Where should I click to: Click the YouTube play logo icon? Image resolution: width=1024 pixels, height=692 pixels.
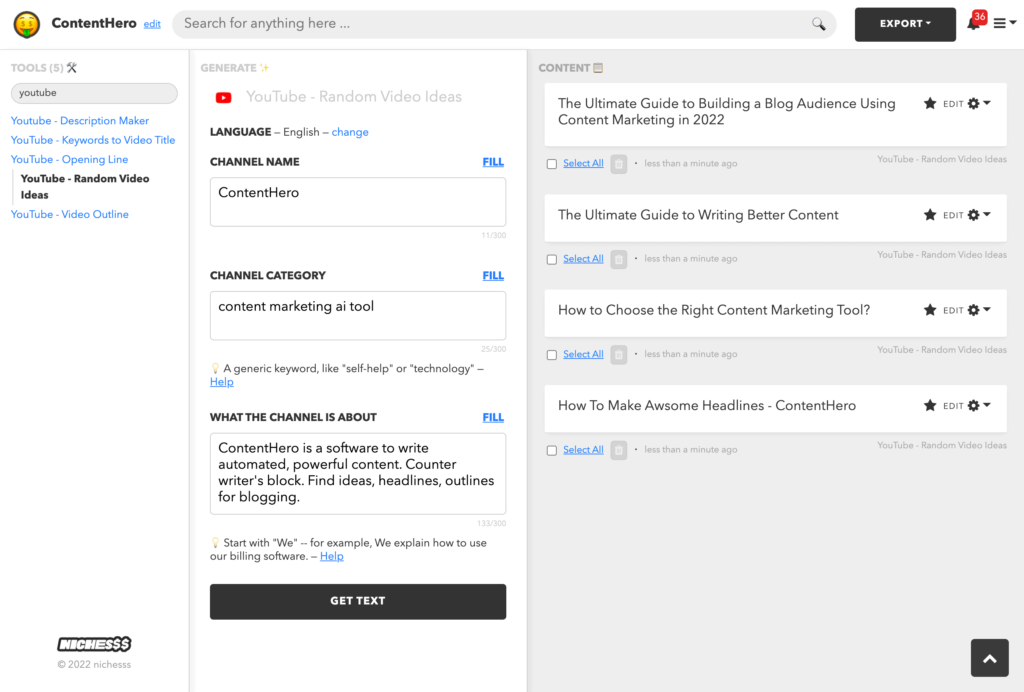coord(223,97)
